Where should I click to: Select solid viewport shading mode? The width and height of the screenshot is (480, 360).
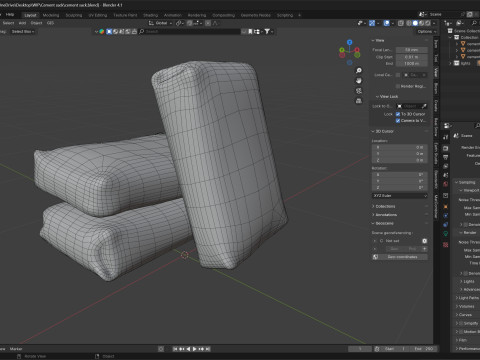tap(415, 23)
